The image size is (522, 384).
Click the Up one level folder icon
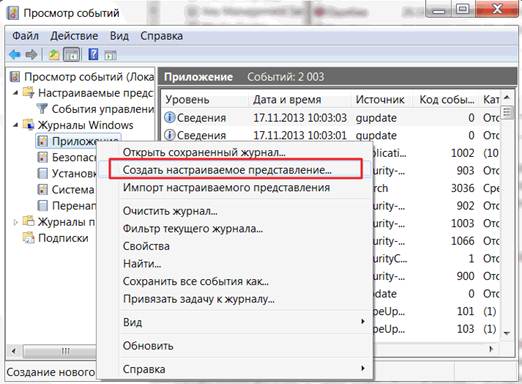click(x=54, y=54)
